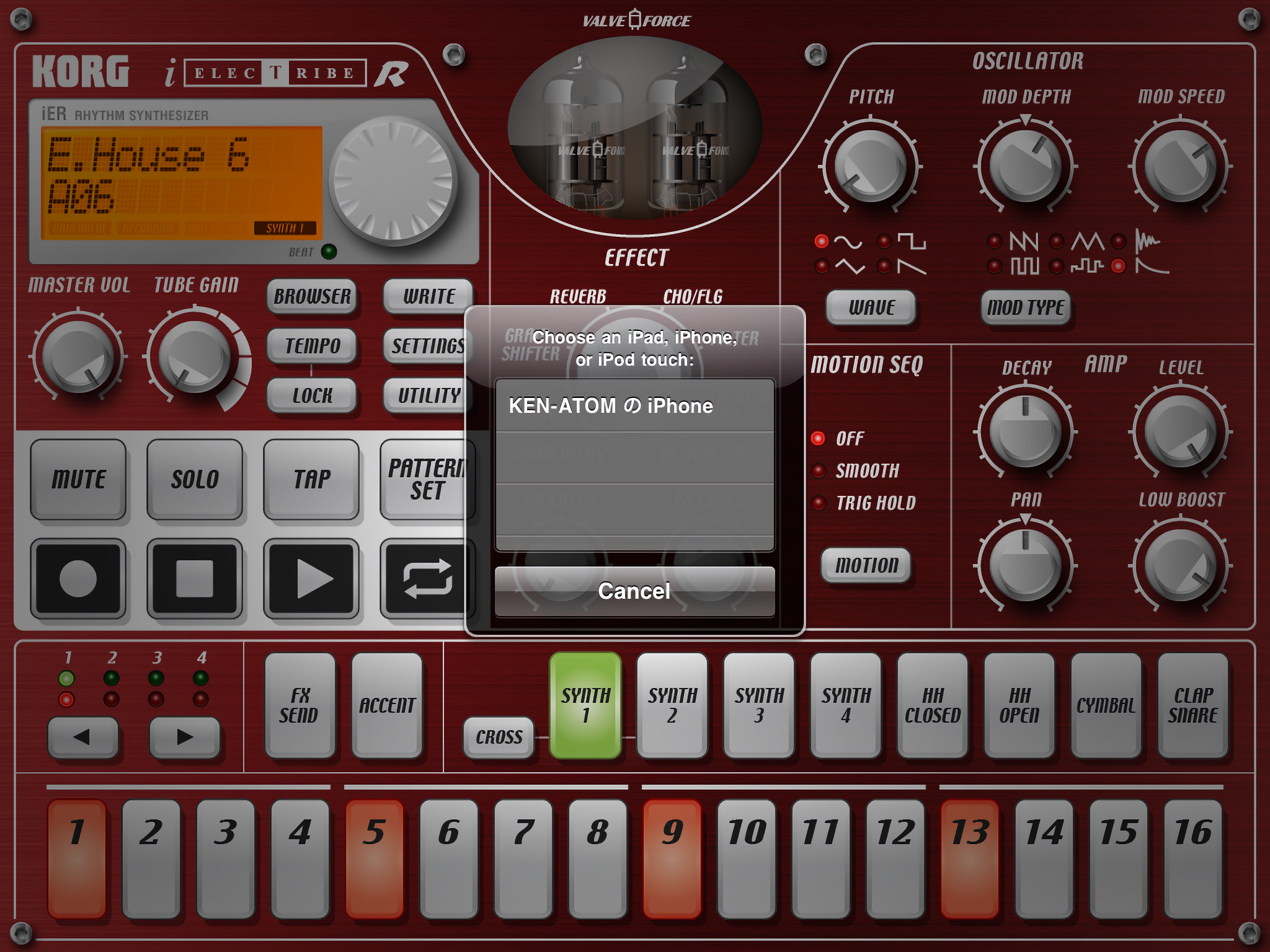Hit the TAP tempo button
The image size is (1270, 952).
point(311,479)
